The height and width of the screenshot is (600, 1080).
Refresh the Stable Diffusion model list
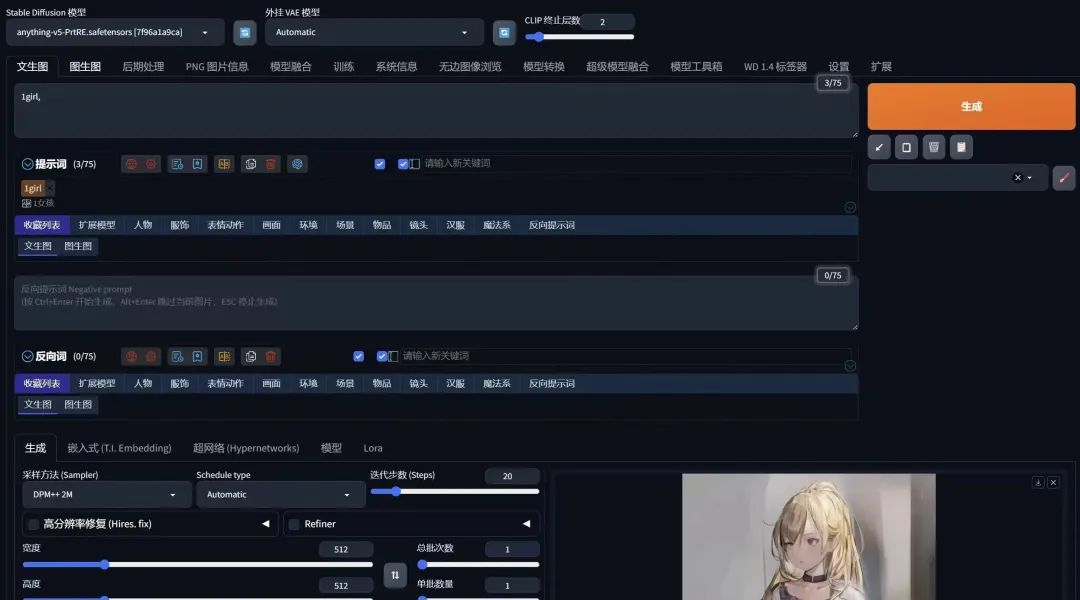(x=245, y=33)
